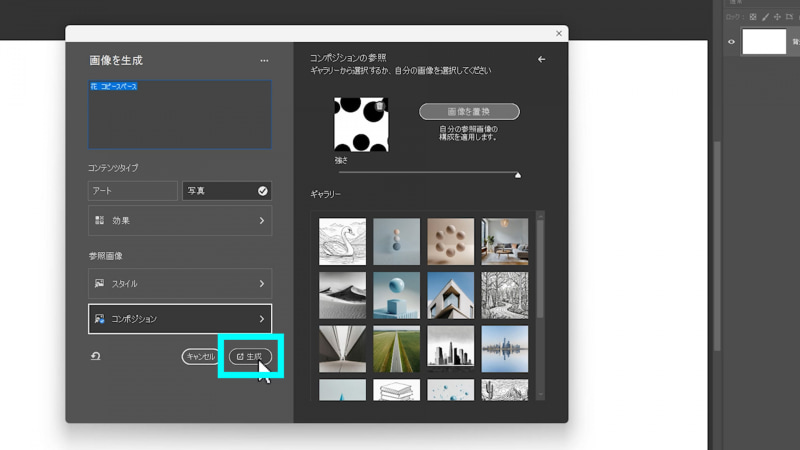Select the polka dot reference thumbnail
The width and height of the screenshot is (800, 450).
coord(361,124)
